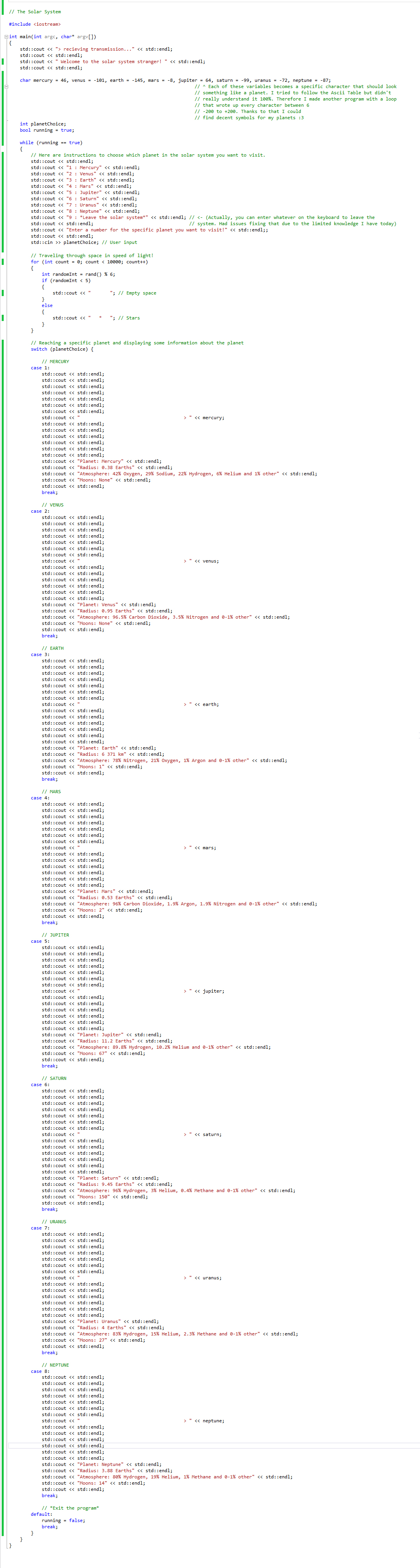Click the 'Moons: 2' output line
This screenshot has height=1568, width=420.
(x=92, y=910)
